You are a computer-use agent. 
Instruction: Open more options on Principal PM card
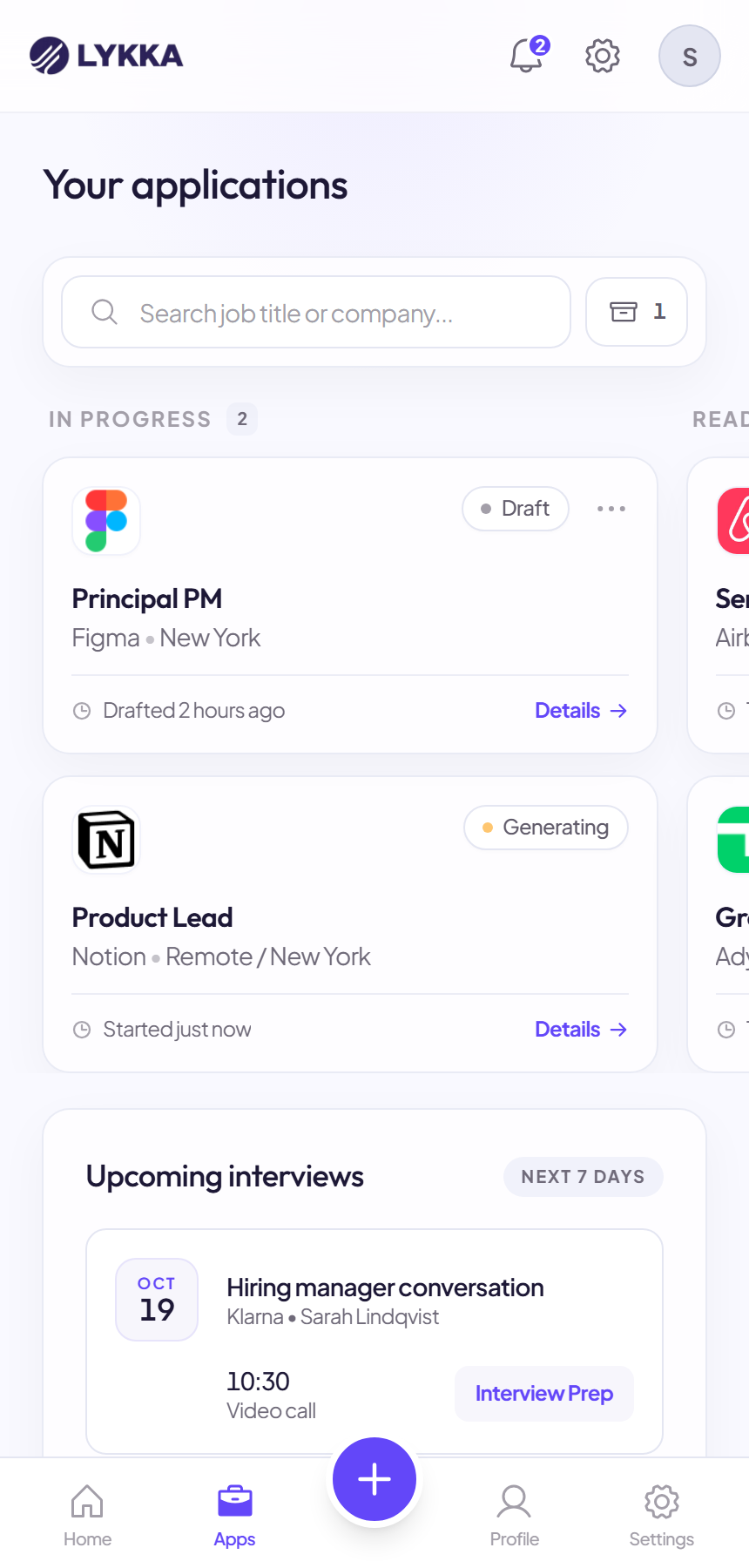611,509
